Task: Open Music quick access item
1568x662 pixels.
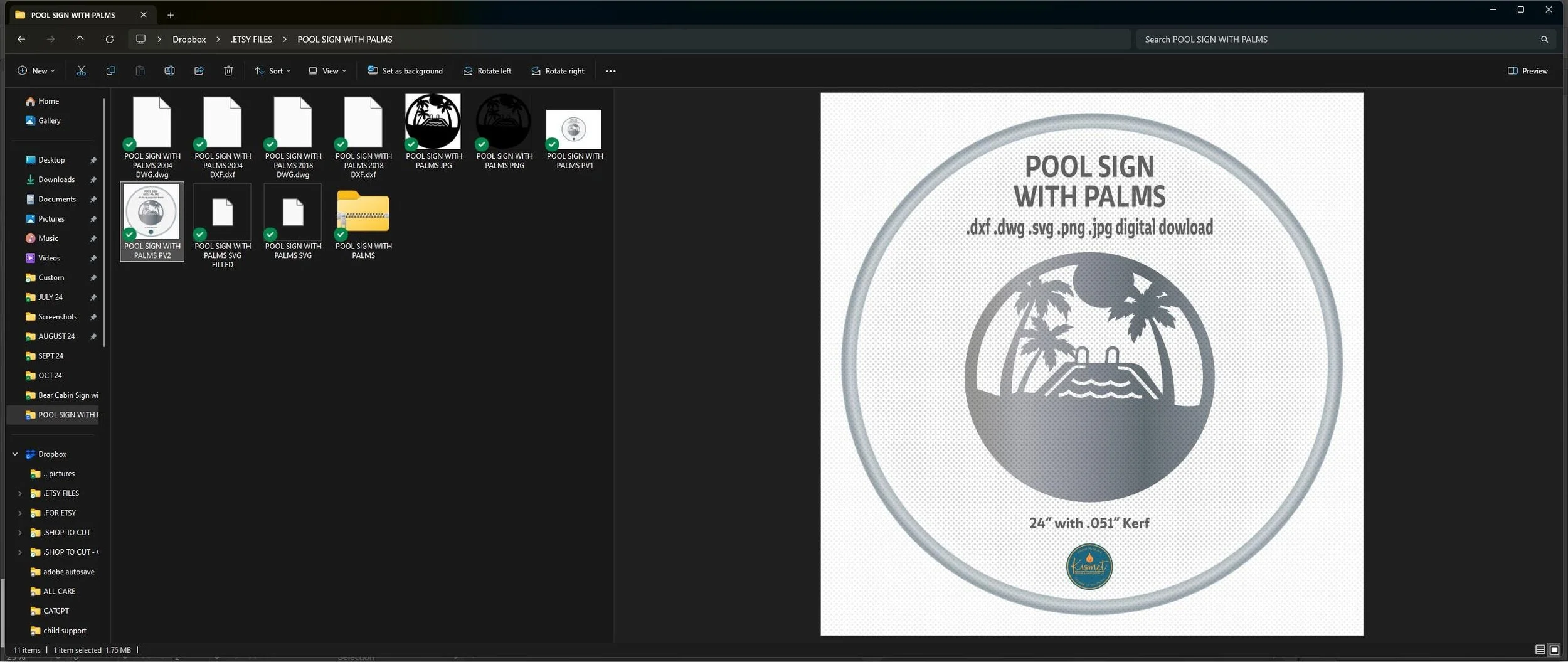Action: (x=48, y=238)
